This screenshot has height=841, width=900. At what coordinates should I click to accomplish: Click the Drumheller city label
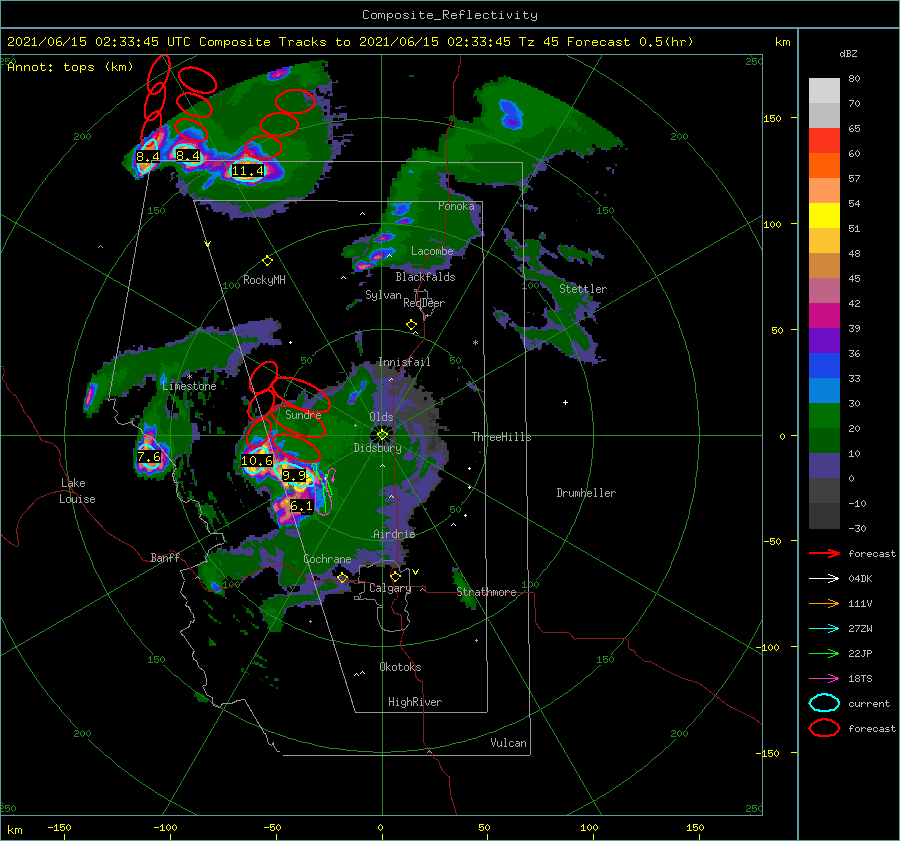[x=586, y=493]
